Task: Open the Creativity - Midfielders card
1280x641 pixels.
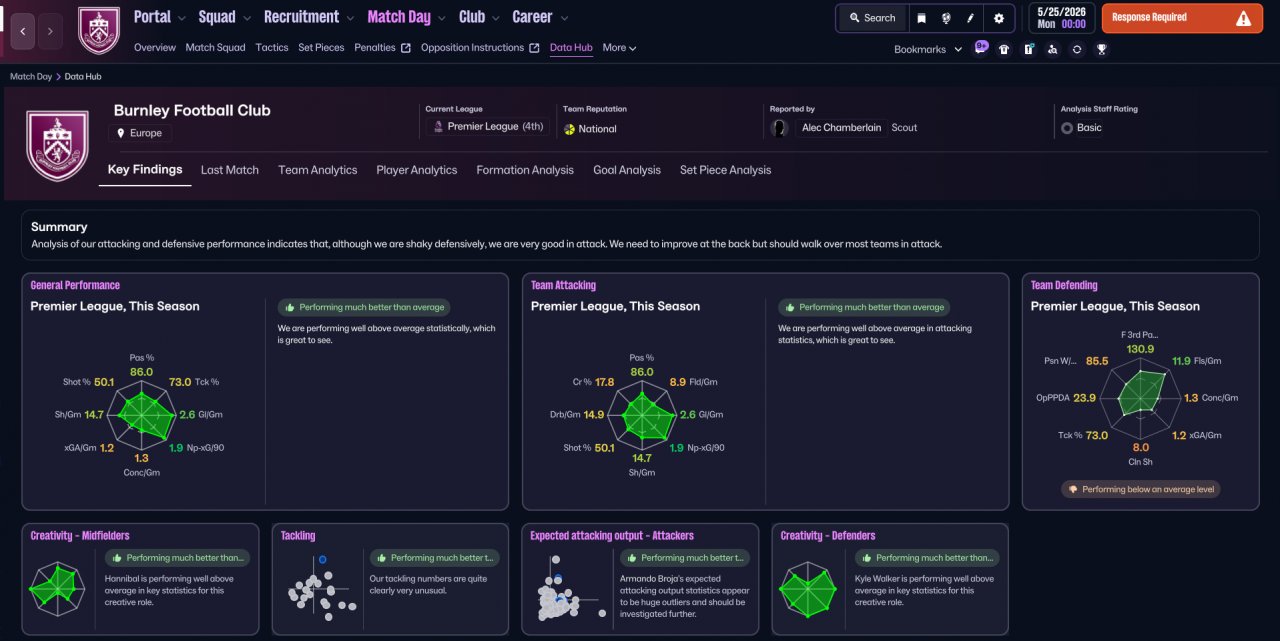Action: tap(140, 579)
